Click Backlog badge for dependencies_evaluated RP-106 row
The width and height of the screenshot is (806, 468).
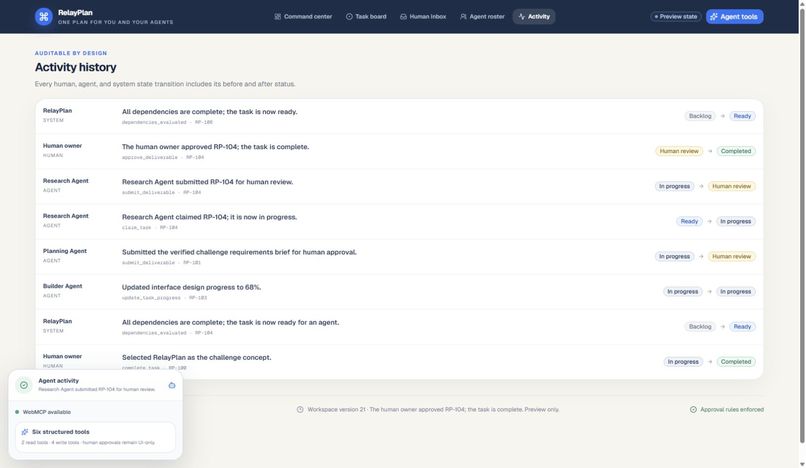(700, 116)
